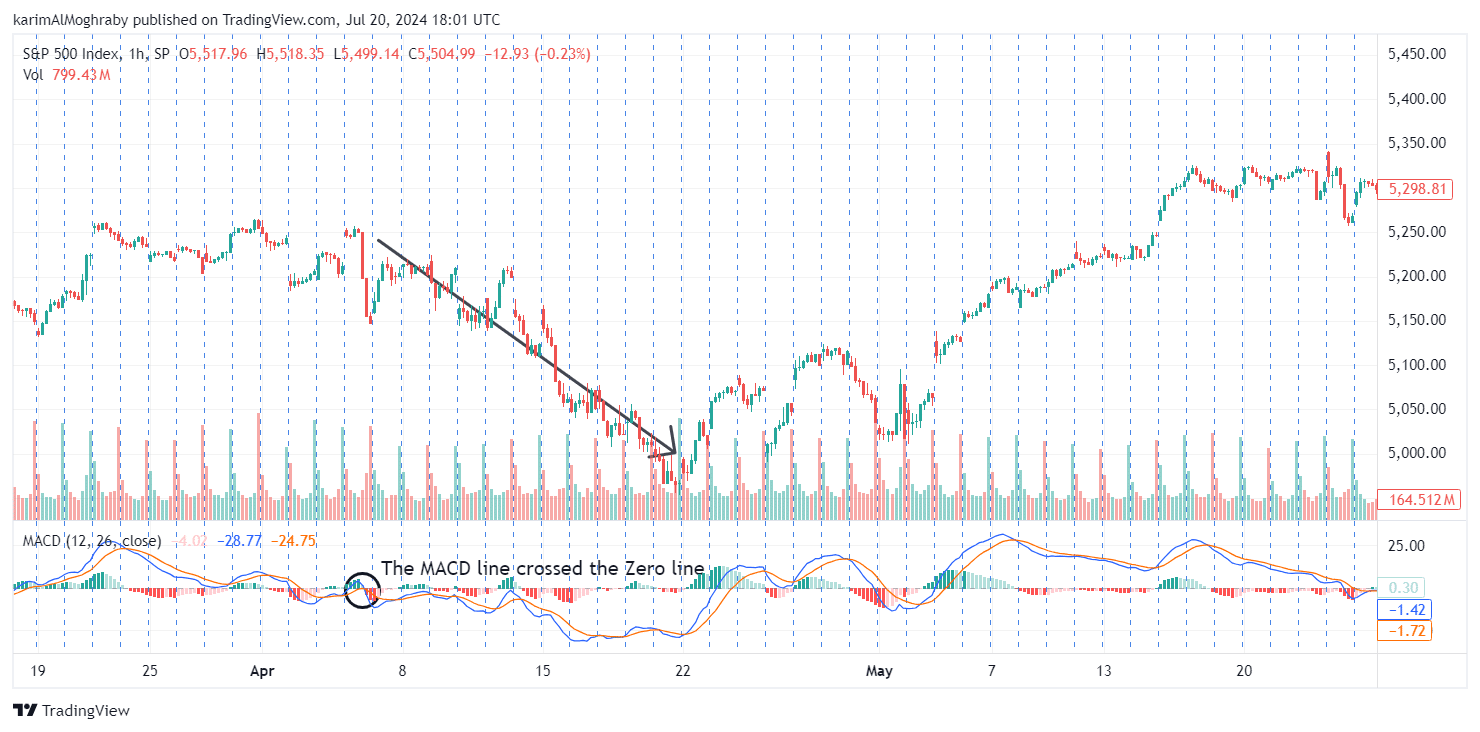Click the 13 date label on time axis
1480x732 pixels.
point(1103,670)
